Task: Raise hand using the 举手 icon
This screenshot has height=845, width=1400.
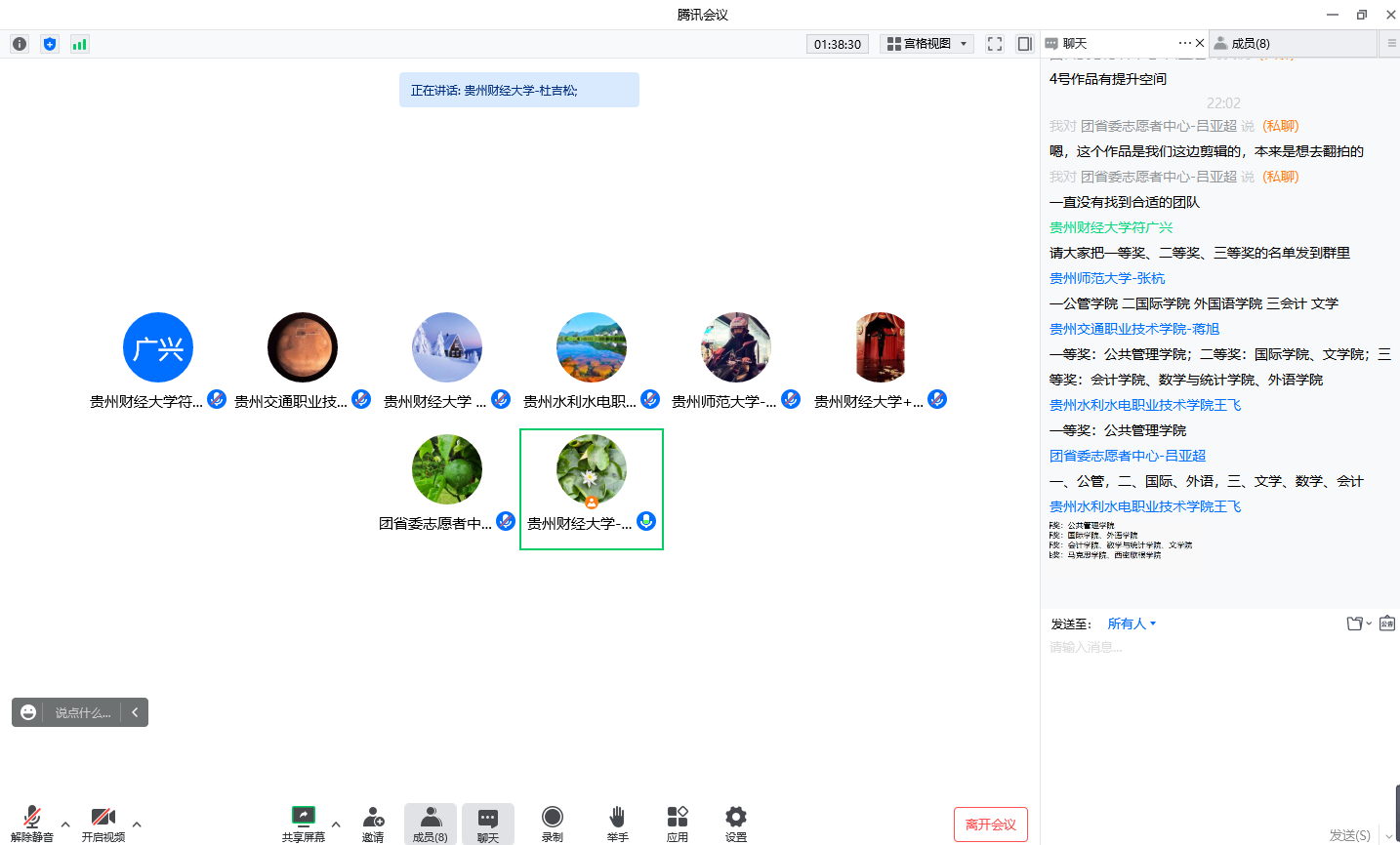Action: tap(617, 823)
